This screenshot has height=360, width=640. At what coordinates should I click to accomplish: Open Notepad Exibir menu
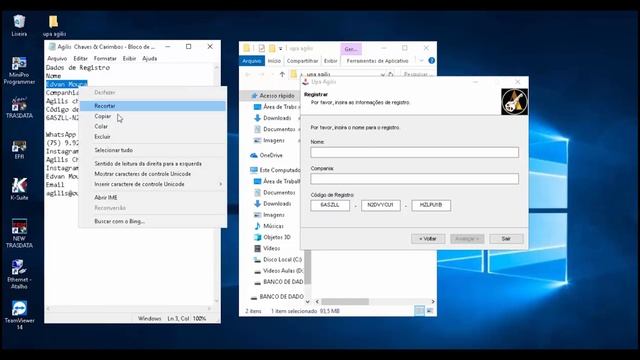[129, 58]
